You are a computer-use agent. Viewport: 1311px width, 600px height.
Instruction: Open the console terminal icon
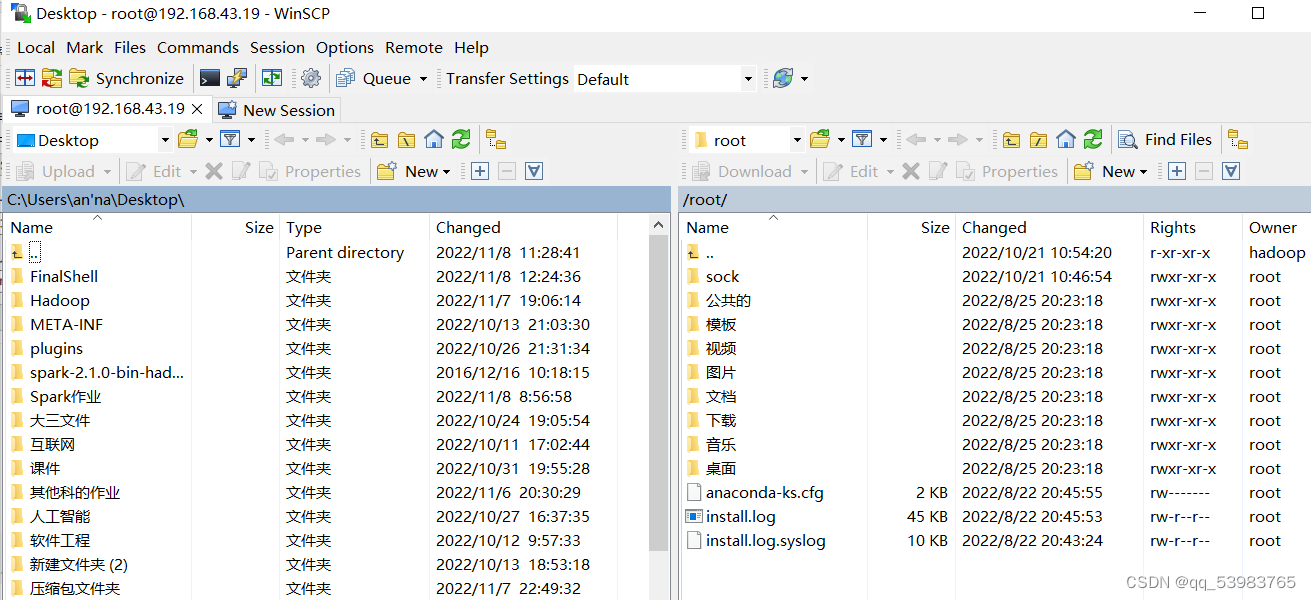pos(209,78)
